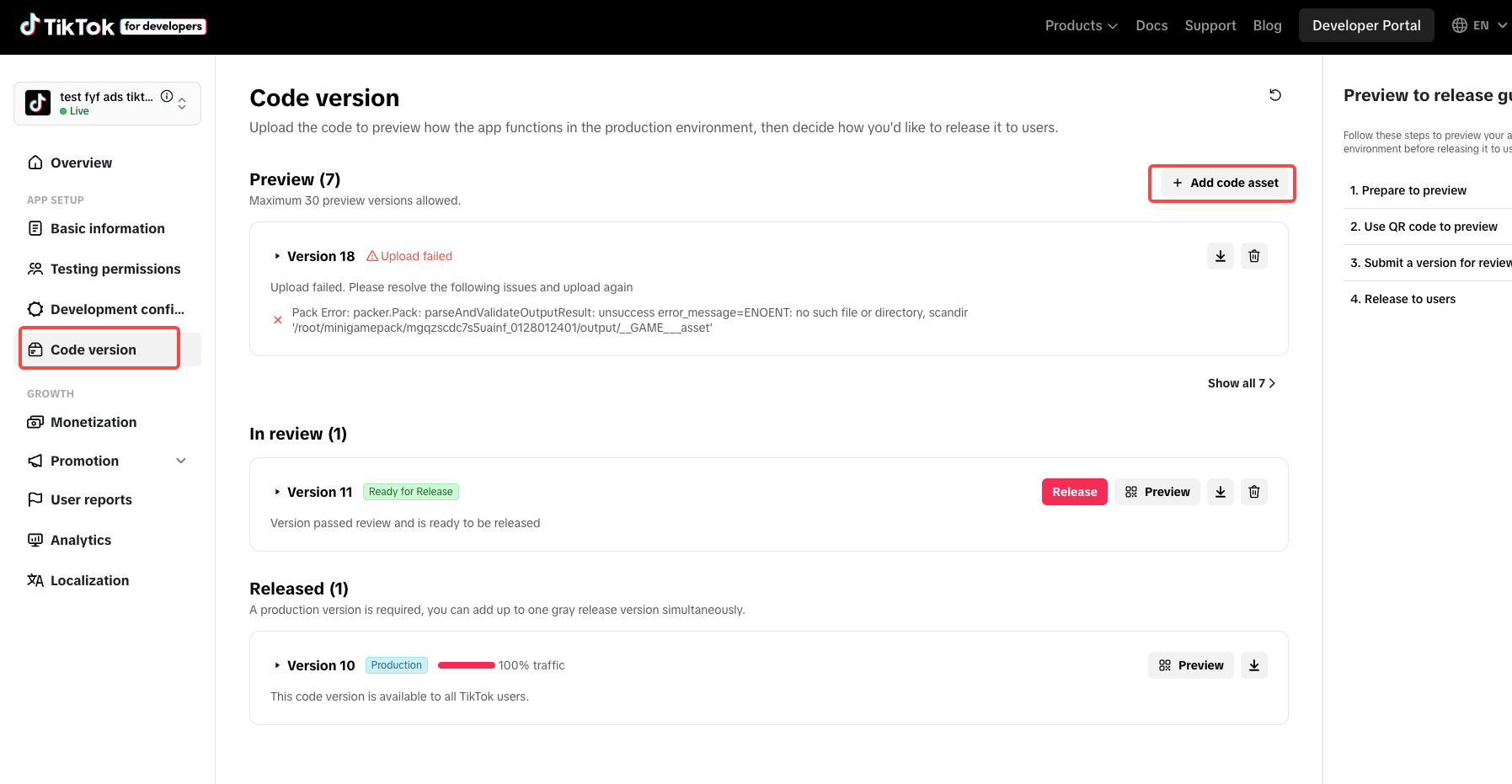This screenshot has height=784, width=1512.
Task: Click the Promotion megaphone icon
Action: click(35, 461)
